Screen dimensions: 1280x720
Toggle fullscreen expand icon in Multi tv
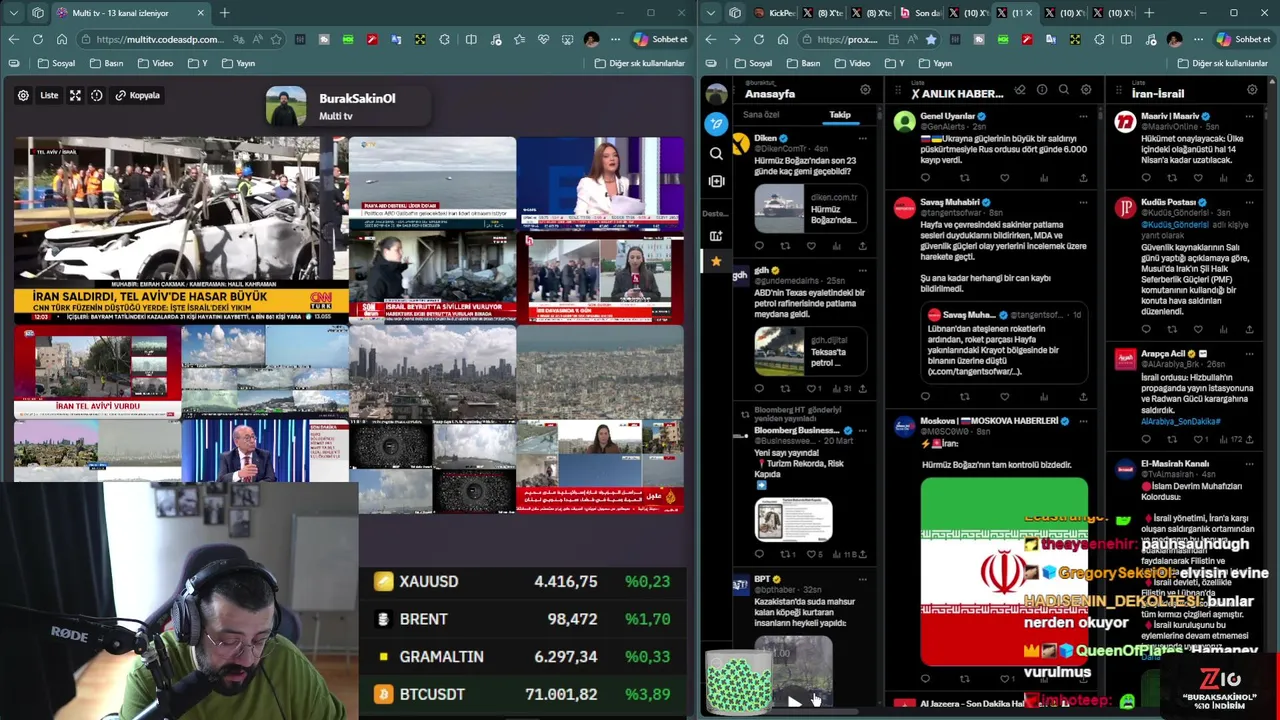coord(74,95)
